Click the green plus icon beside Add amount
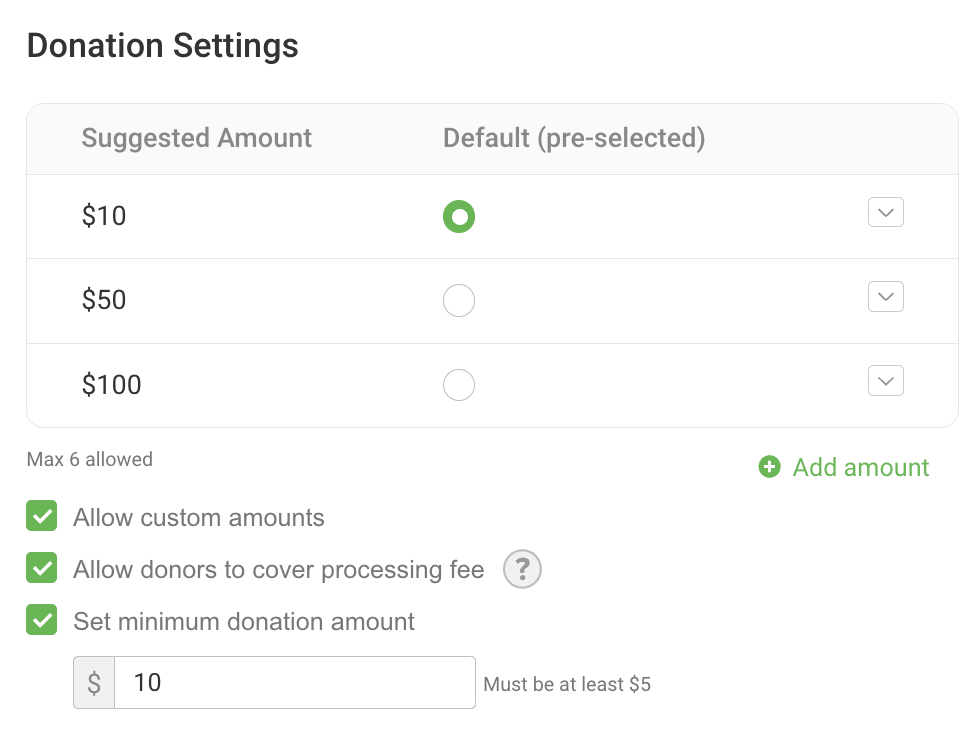The image size is (970, 730). click(x=769, y=467)
